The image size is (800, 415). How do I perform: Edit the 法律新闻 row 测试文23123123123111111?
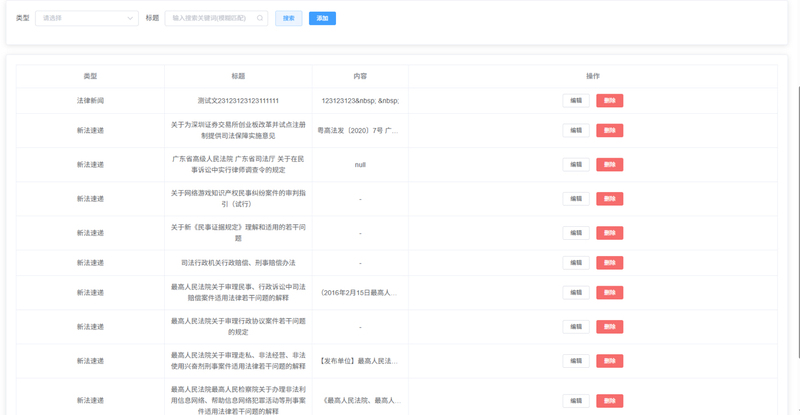[x=576, y=100]
